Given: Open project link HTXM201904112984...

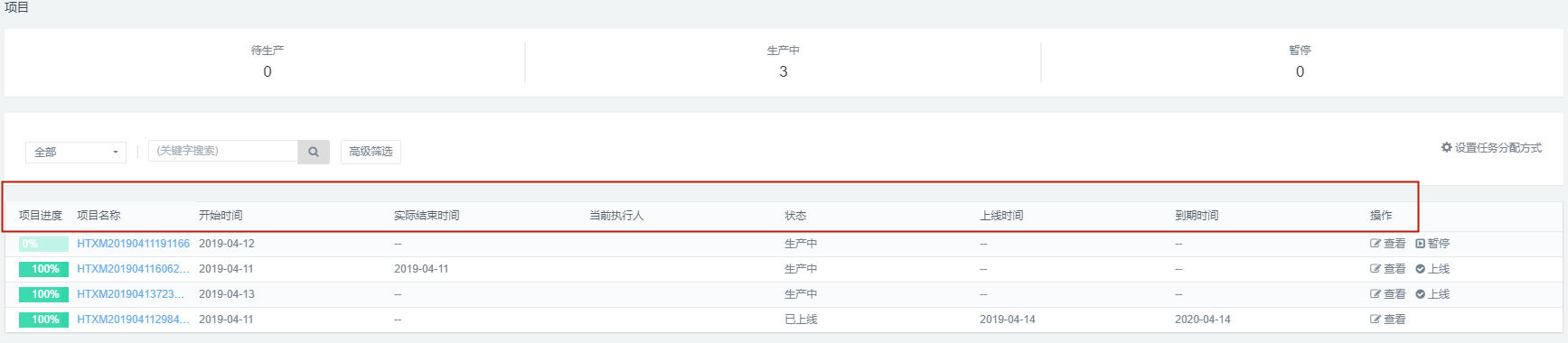Looking at the screenshot, I should pyautogui.click(x=133, y=320).
